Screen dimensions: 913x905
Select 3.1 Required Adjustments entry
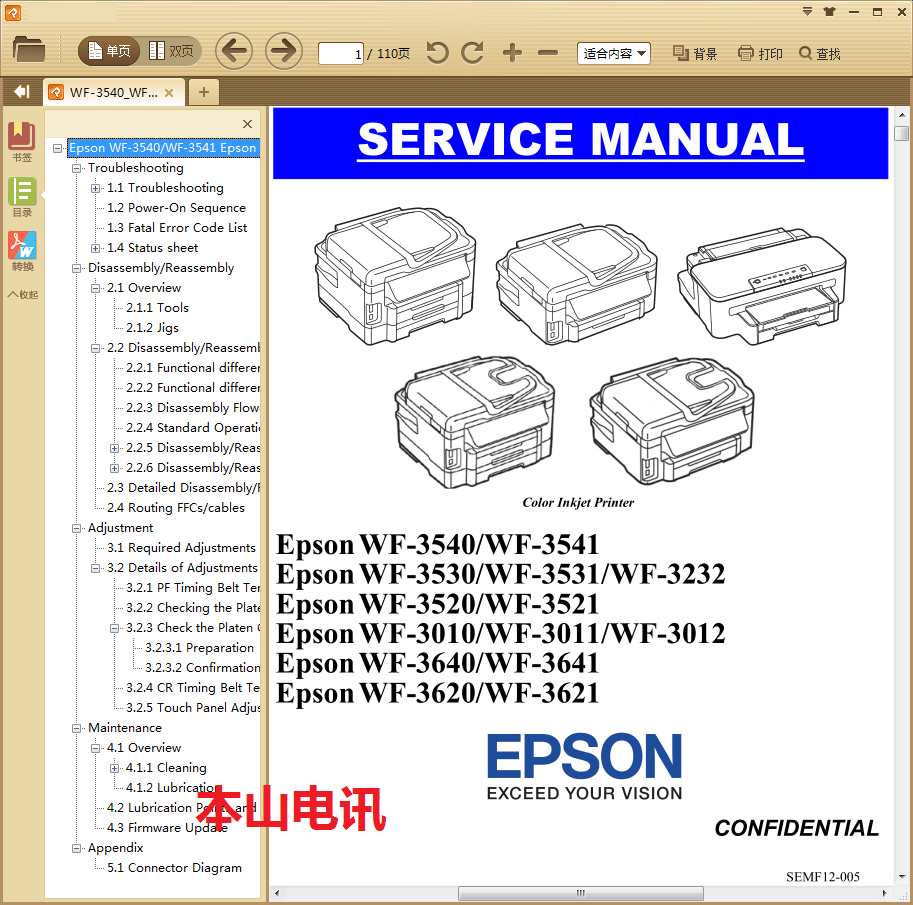(181, 548)
